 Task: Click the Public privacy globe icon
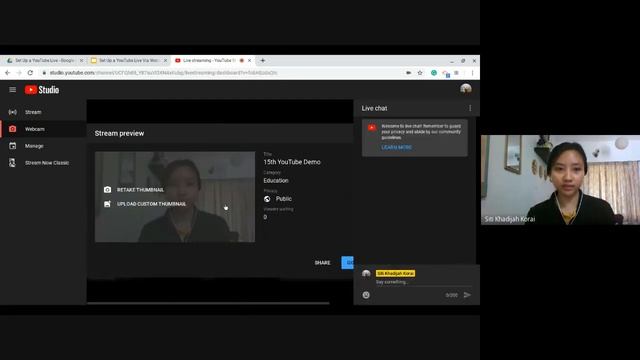click(267, 199)
